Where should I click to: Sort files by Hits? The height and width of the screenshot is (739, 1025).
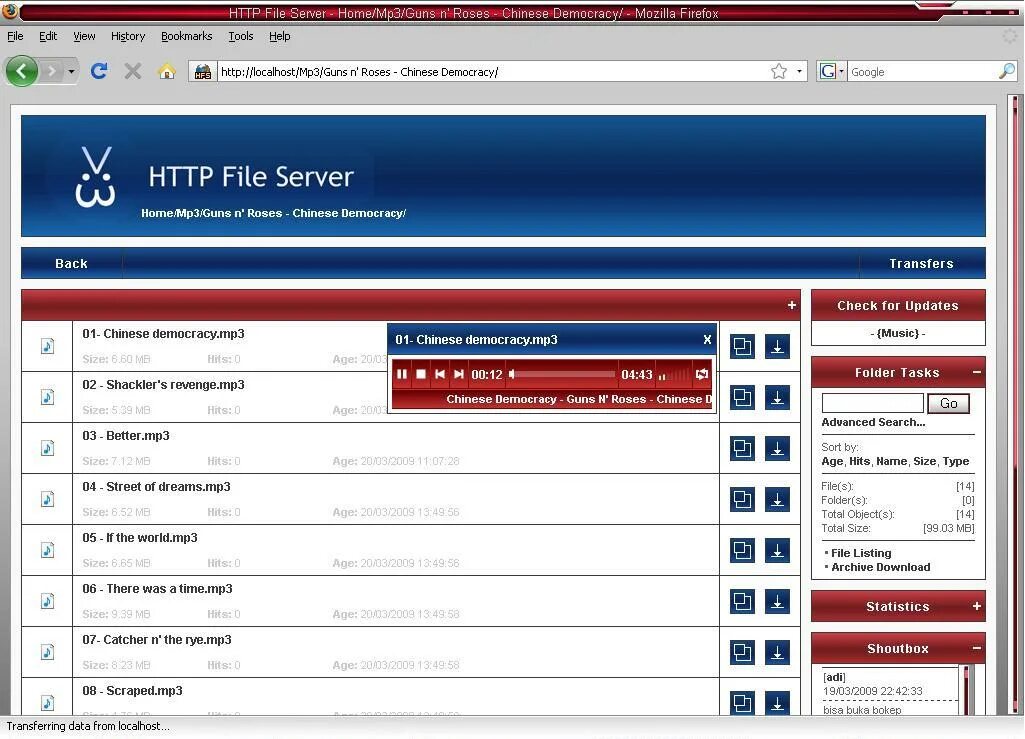click(x=859, y=461)
